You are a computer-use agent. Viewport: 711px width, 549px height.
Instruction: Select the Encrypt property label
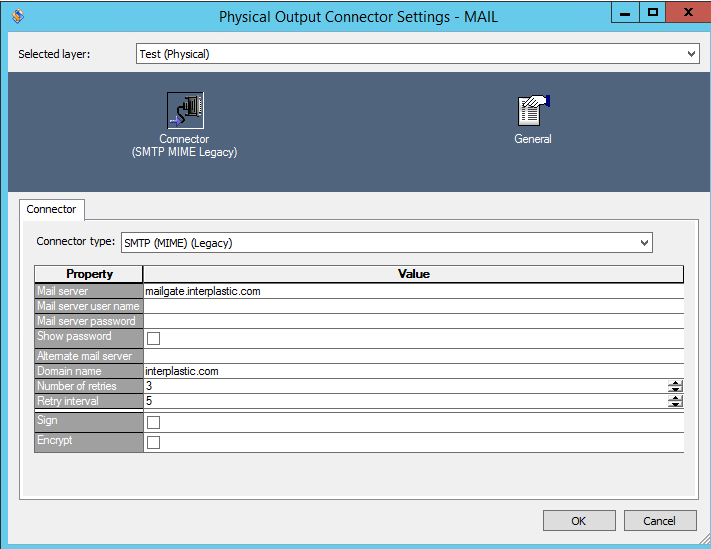89,442
